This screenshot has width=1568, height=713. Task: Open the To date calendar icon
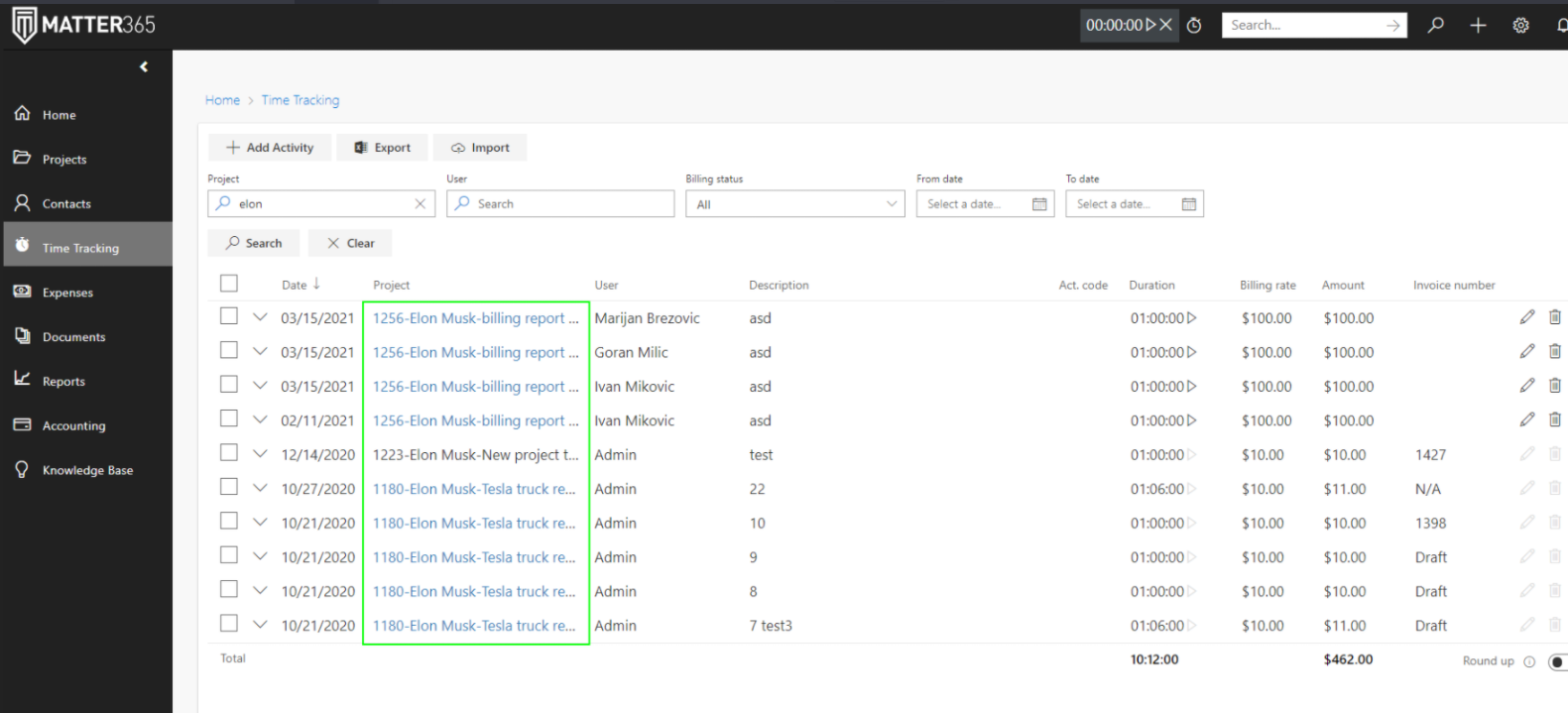point(1189,204)
